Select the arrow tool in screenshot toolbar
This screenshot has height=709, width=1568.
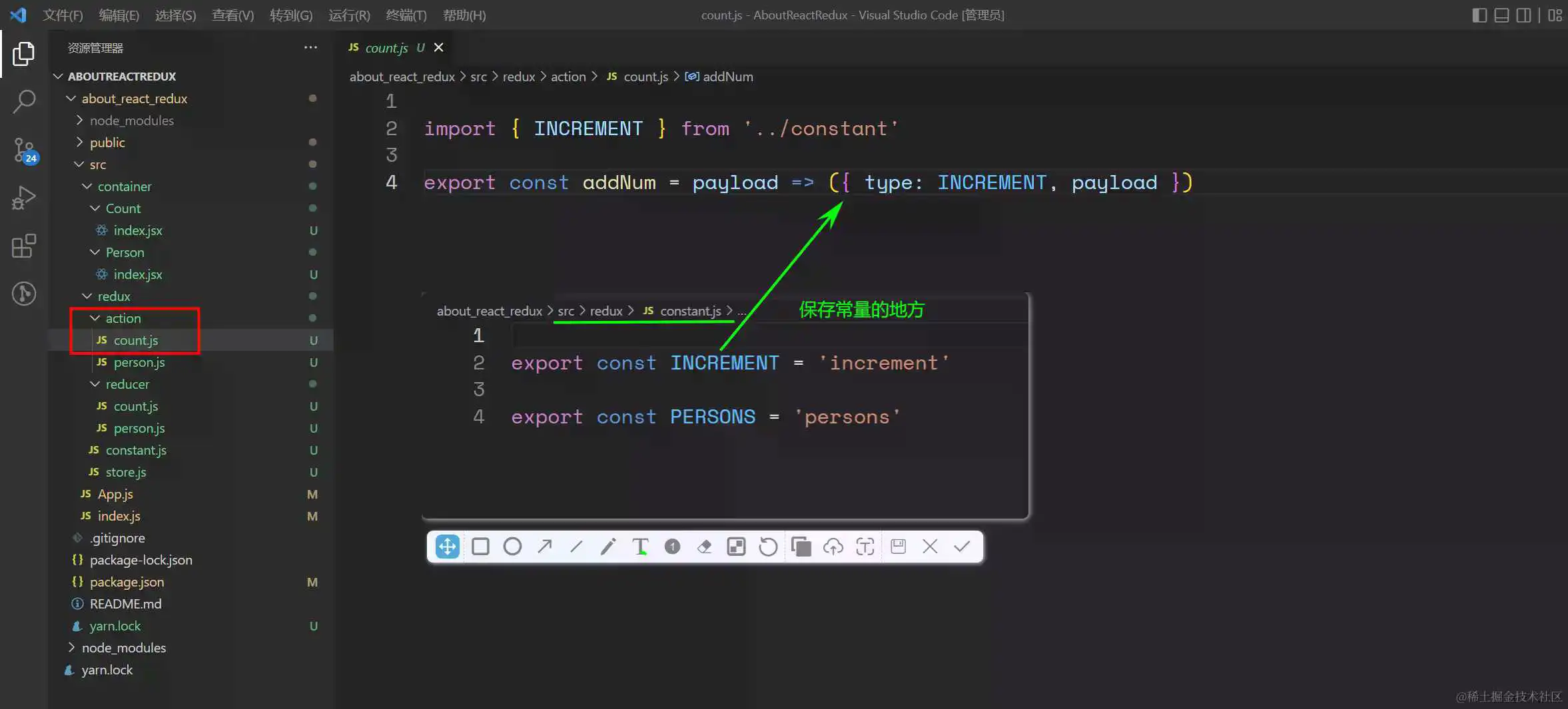coord(544,547)
